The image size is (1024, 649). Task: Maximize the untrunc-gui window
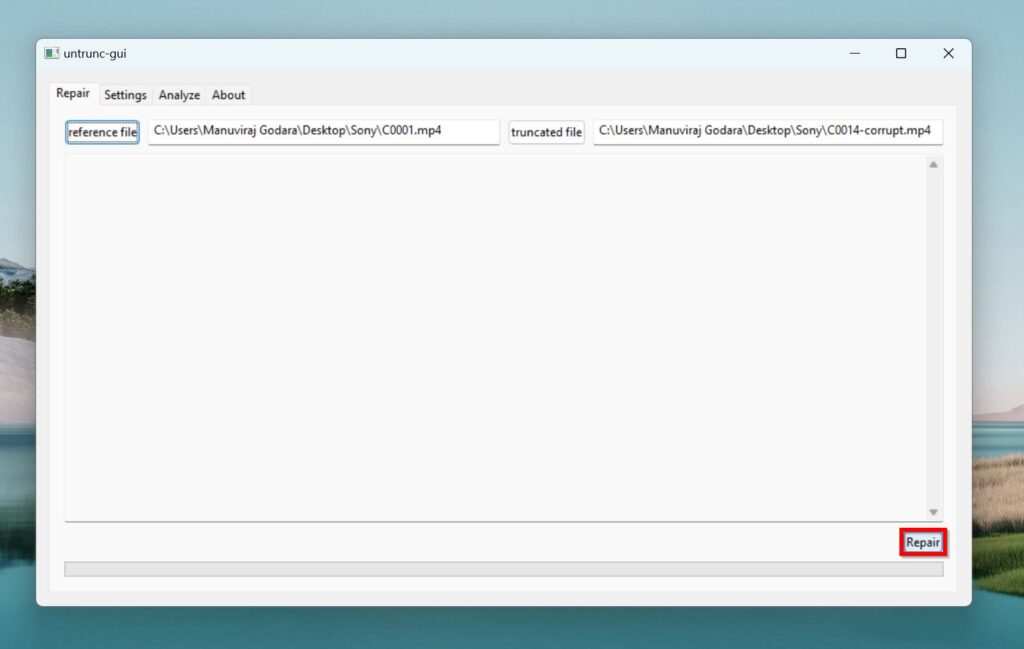[x=901, y=54]
